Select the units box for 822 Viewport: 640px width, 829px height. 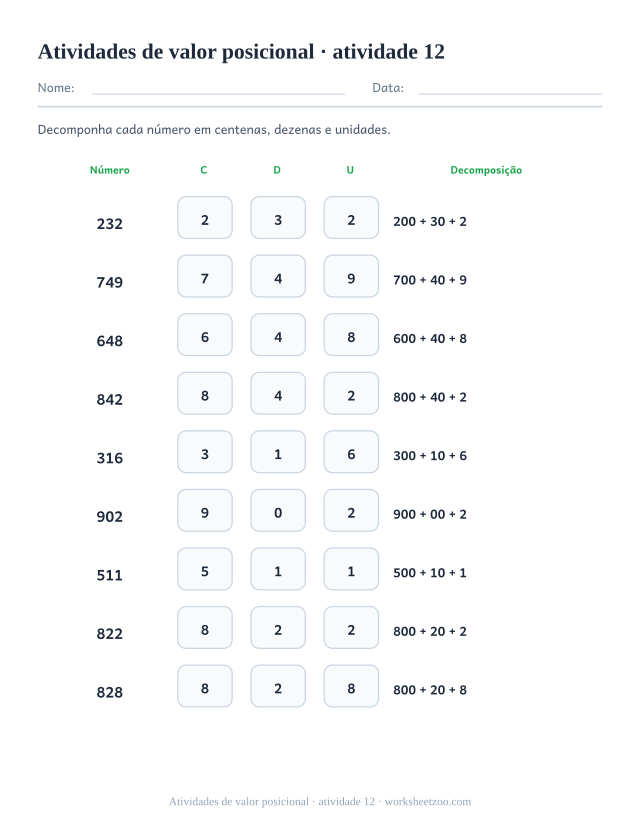tap(351, 628)
